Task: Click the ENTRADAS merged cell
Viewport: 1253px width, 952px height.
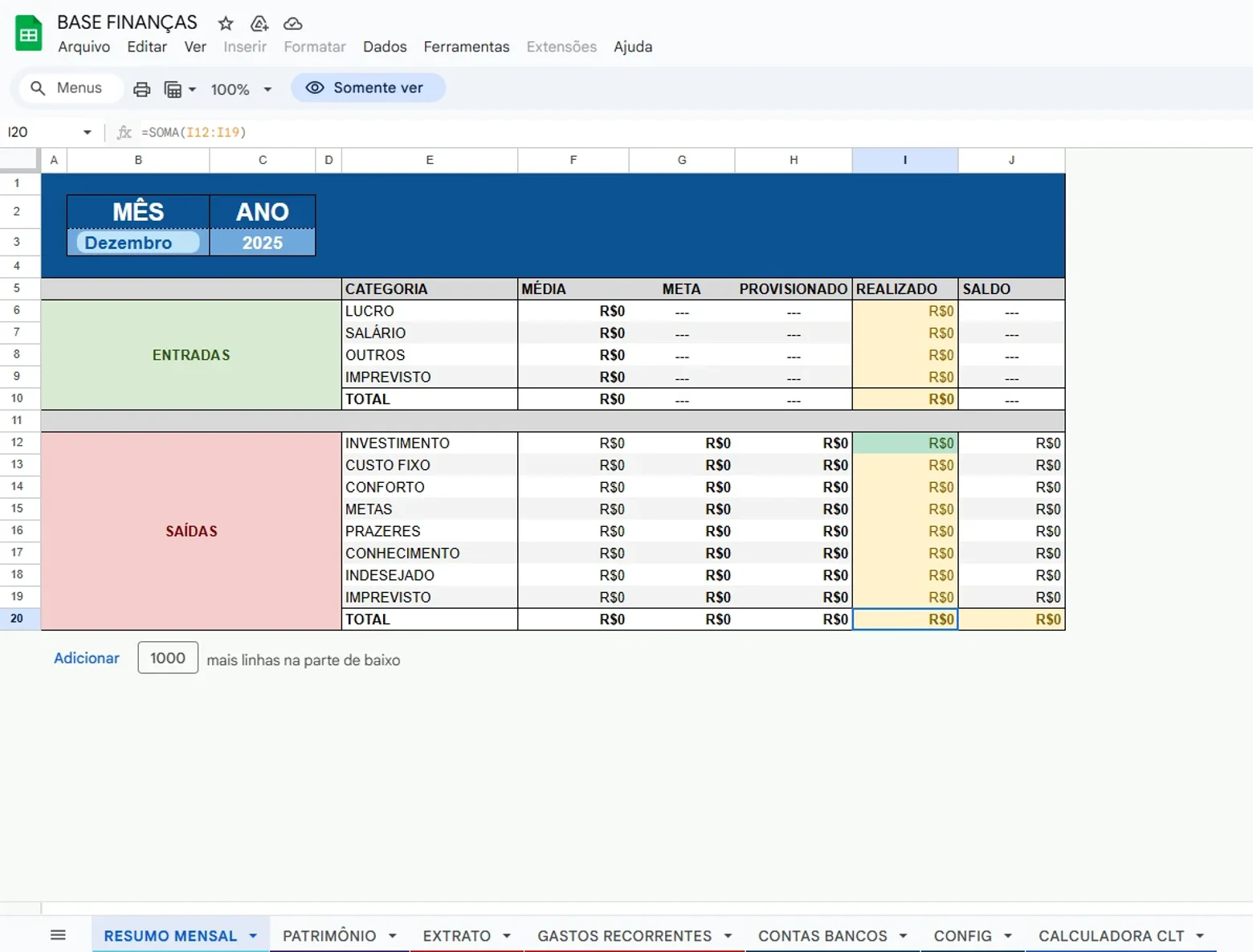Action: click(191, 355)
